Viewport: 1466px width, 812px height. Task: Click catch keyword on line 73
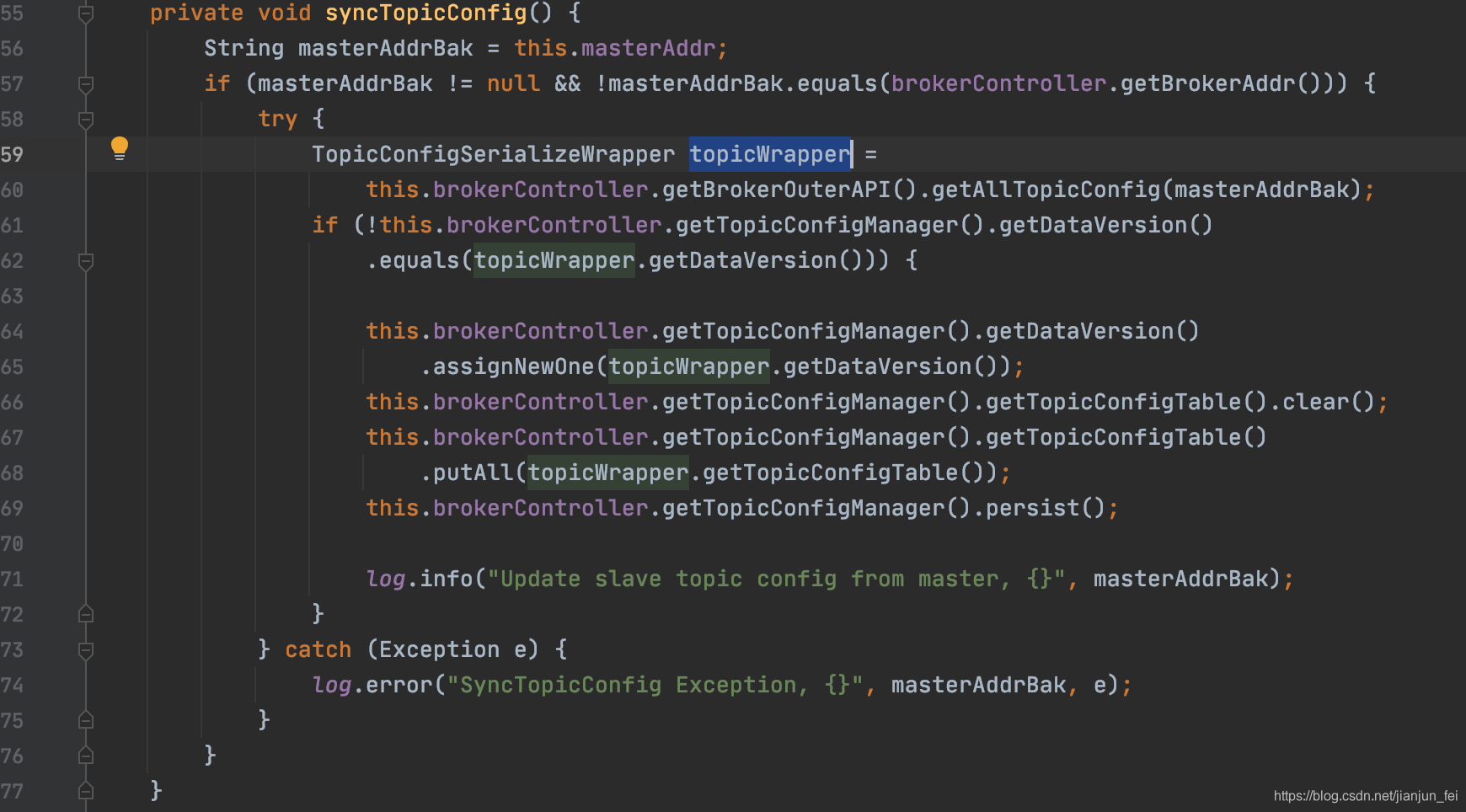[318, 649]
